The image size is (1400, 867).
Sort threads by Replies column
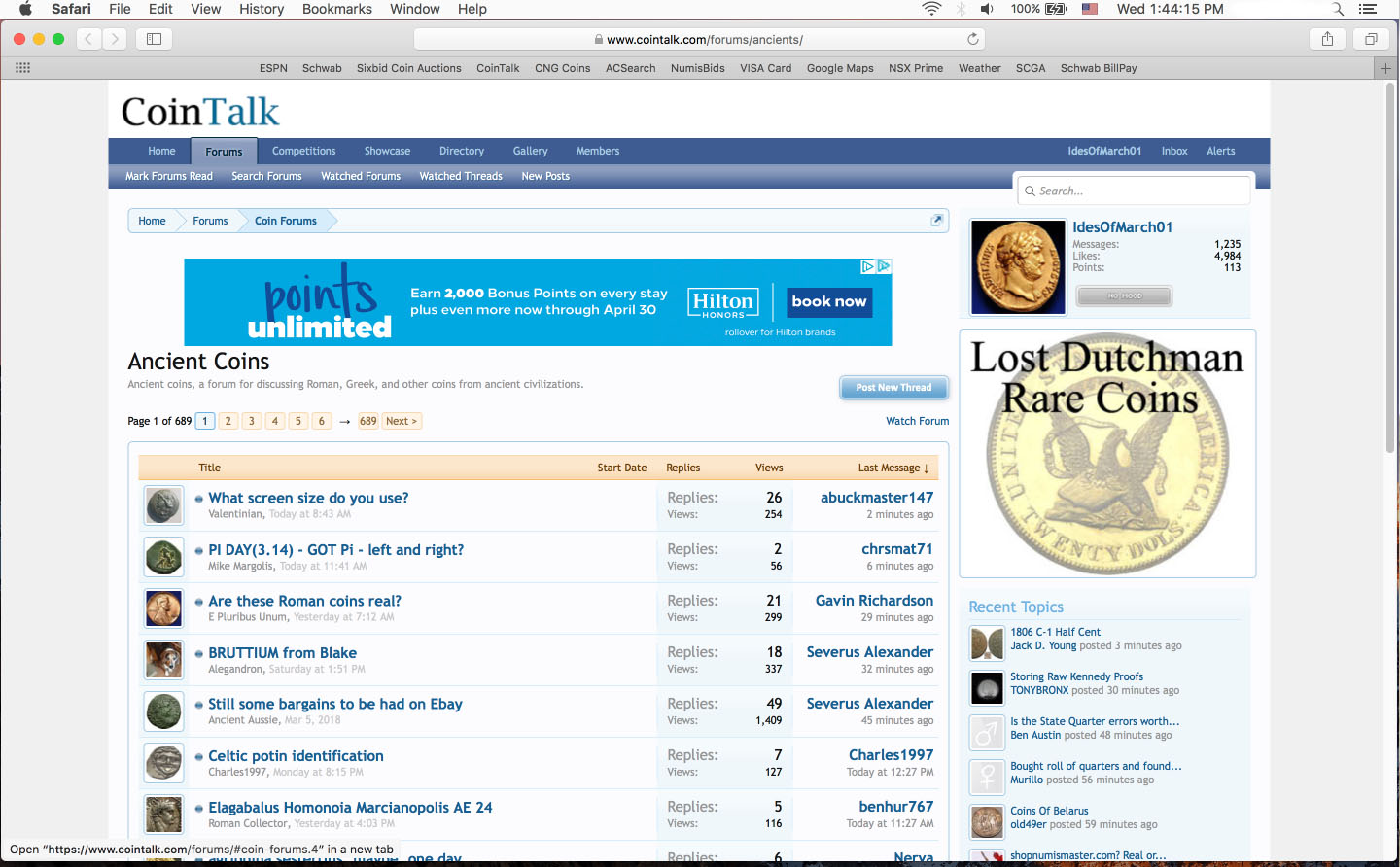coord(683,468)
